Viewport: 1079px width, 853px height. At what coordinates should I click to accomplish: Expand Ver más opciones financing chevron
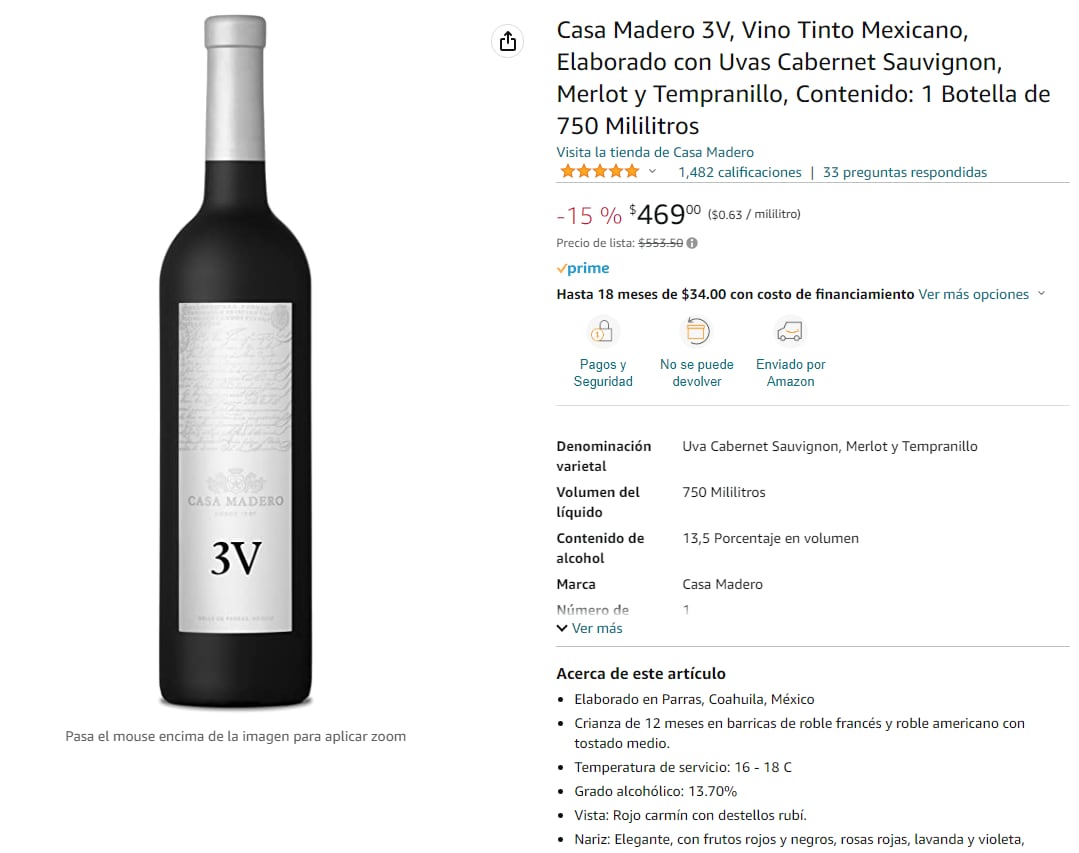1041,294
